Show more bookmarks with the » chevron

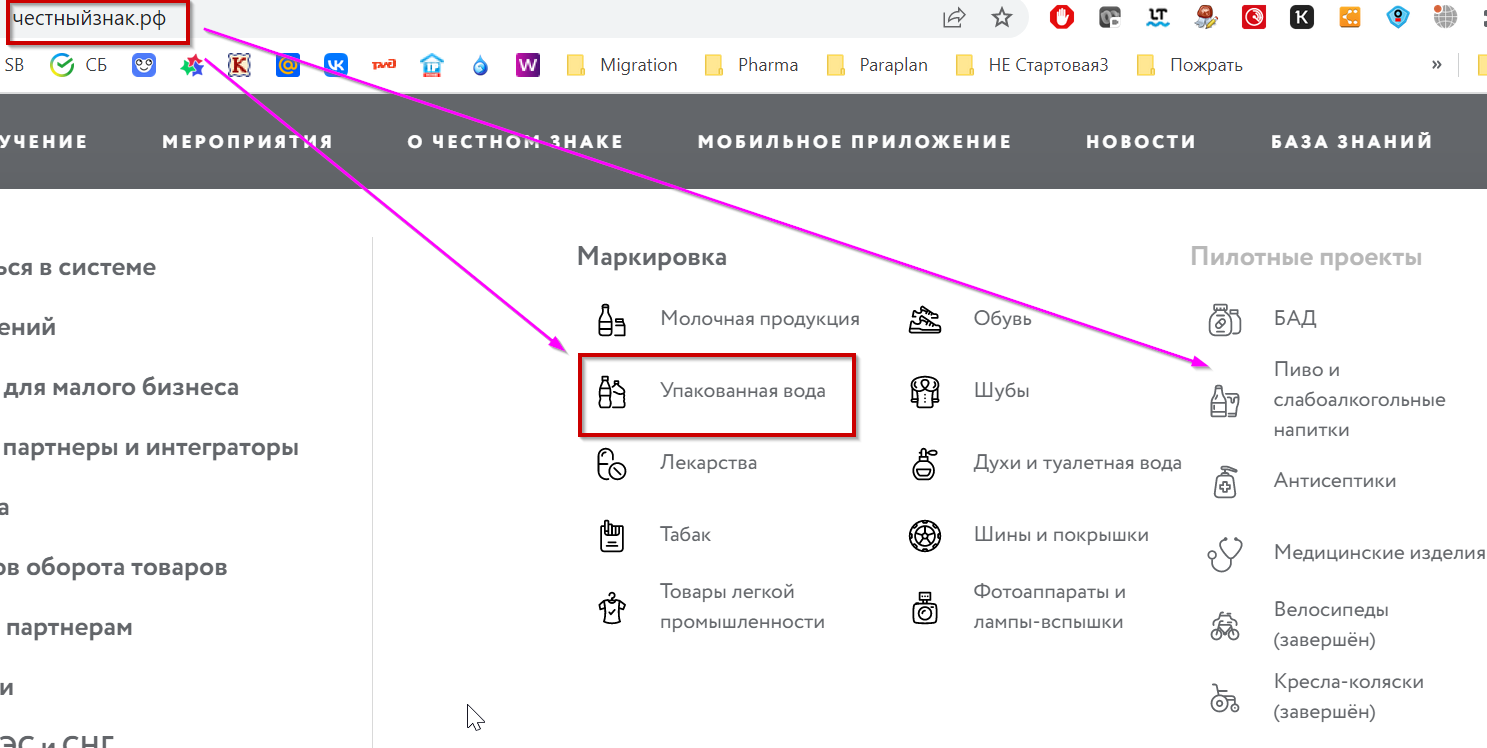(x=1437, y=65)
